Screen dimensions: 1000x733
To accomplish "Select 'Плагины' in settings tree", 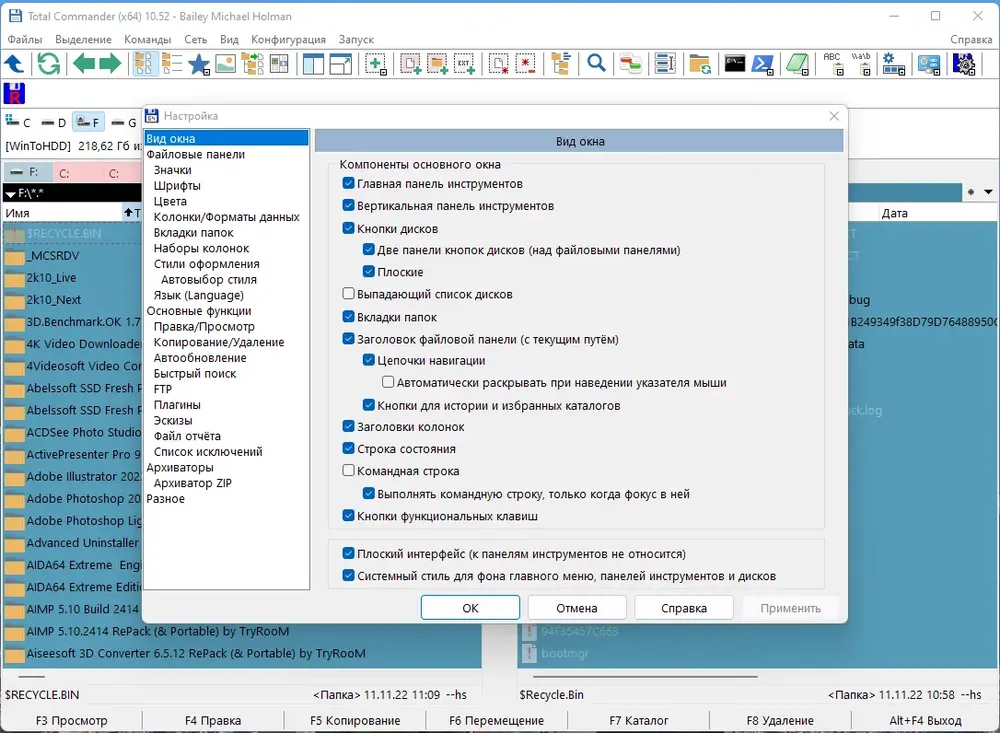I will [177, 404].
